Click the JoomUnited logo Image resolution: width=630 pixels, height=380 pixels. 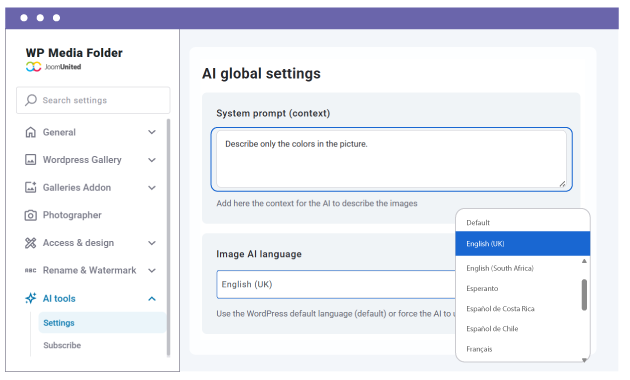coord(53,67)
